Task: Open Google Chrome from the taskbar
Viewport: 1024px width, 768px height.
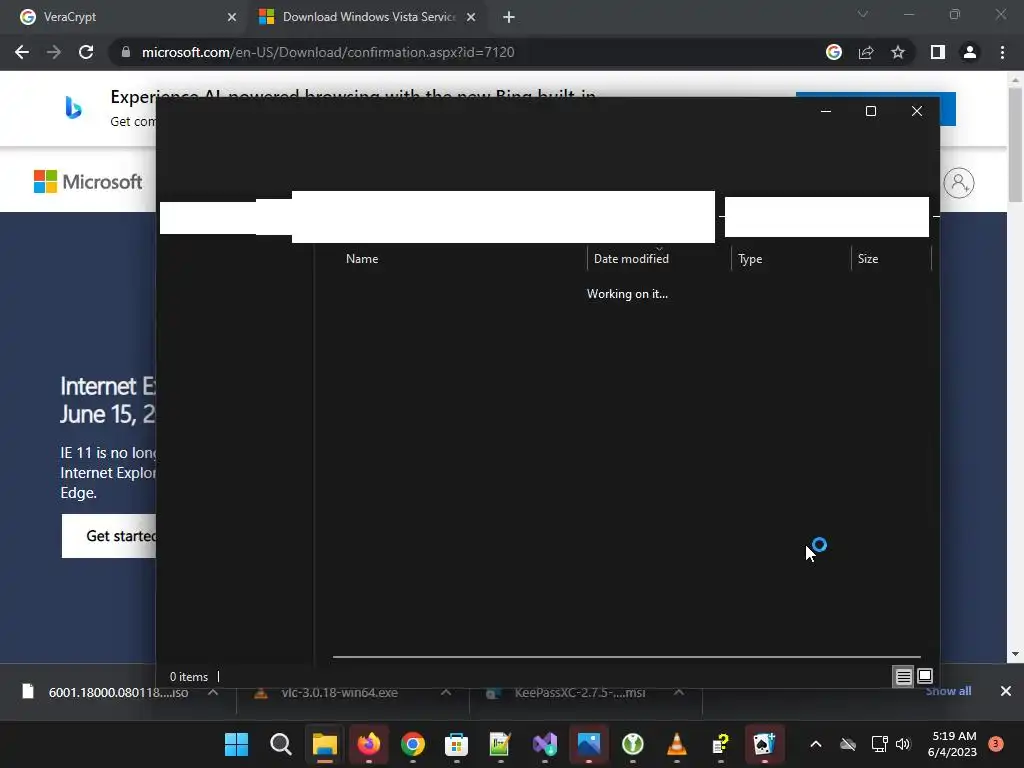Action: 413,744
